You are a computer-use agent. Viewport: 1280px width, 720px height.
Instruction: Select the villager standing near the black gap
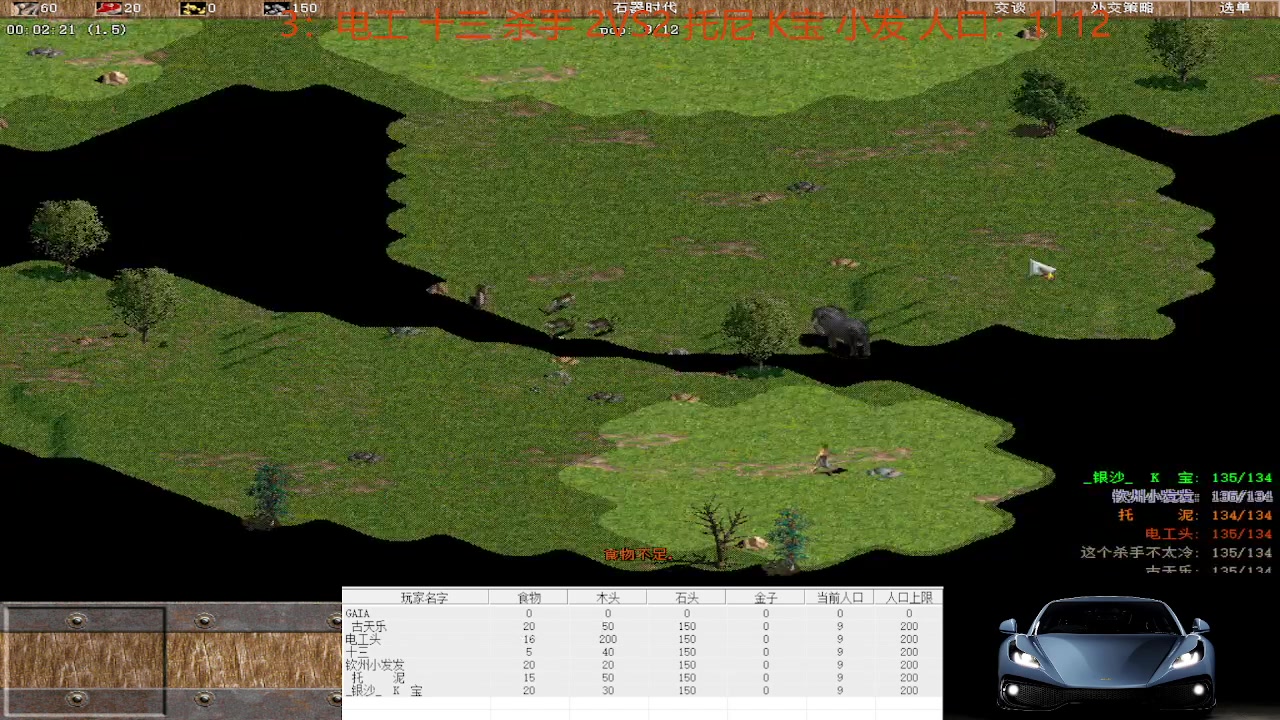(x=481, y=296)
